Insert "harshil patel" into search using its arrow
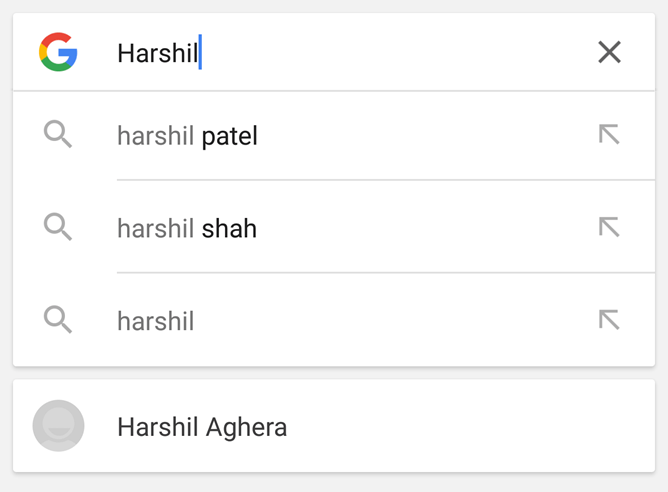The height and width of the screenshot is (492, 668). [608, 135]
